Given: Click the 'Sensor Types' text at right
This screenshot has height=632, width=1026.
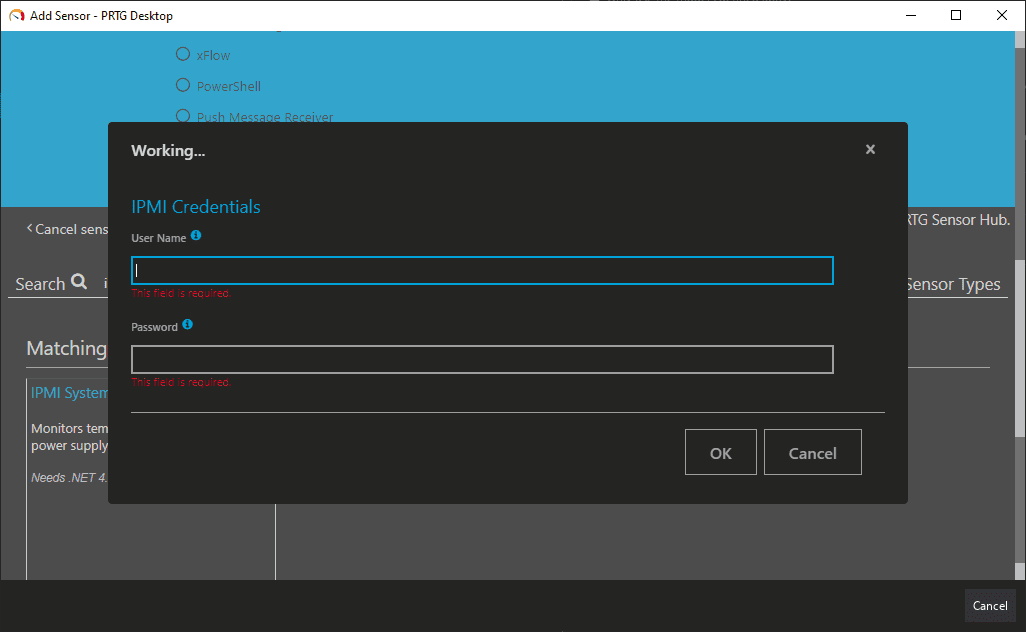Looking at the screenshot, I should coord(953,285).
